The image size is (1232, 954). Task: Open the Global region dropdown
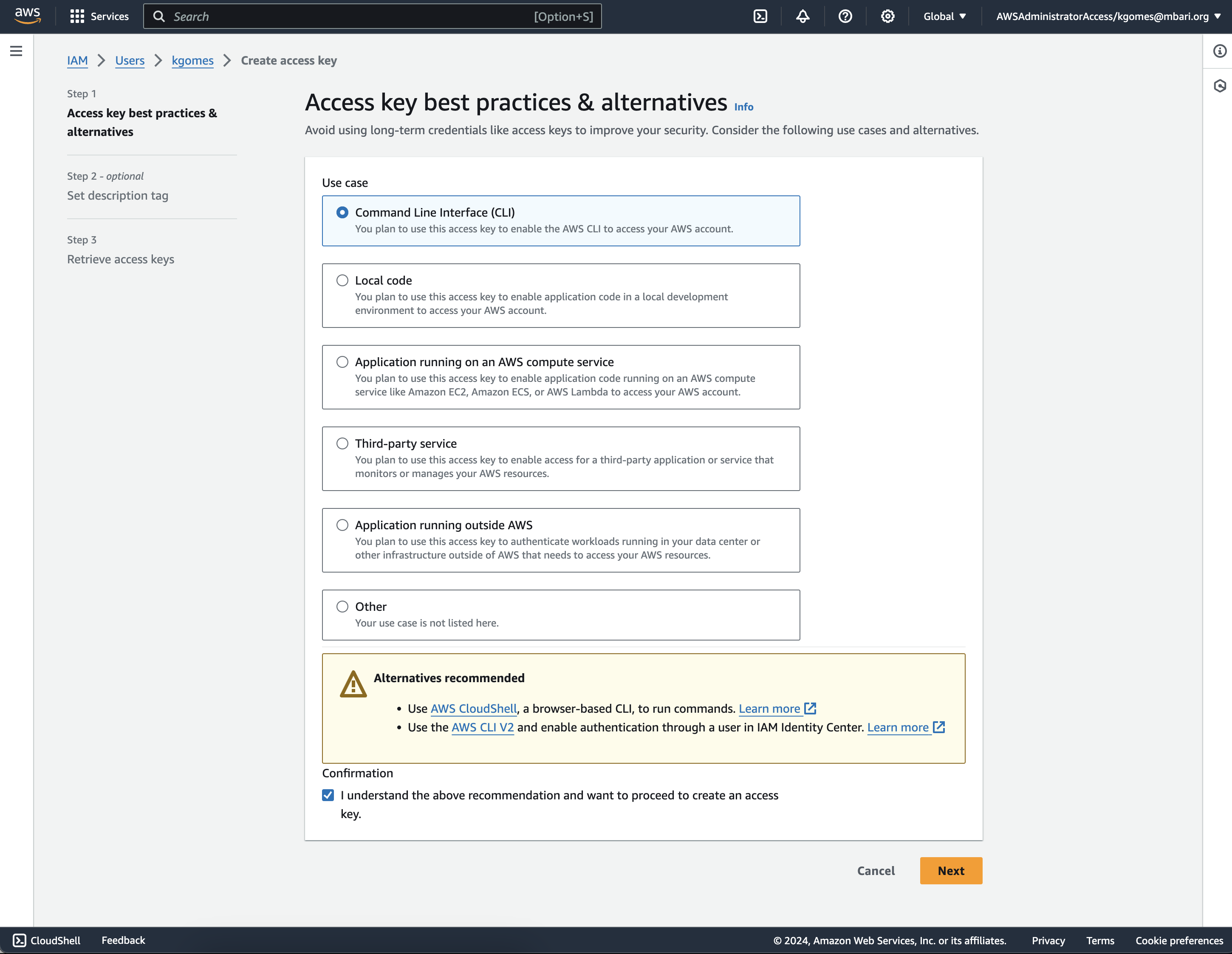pyautogui.click(x=944, y=17)
